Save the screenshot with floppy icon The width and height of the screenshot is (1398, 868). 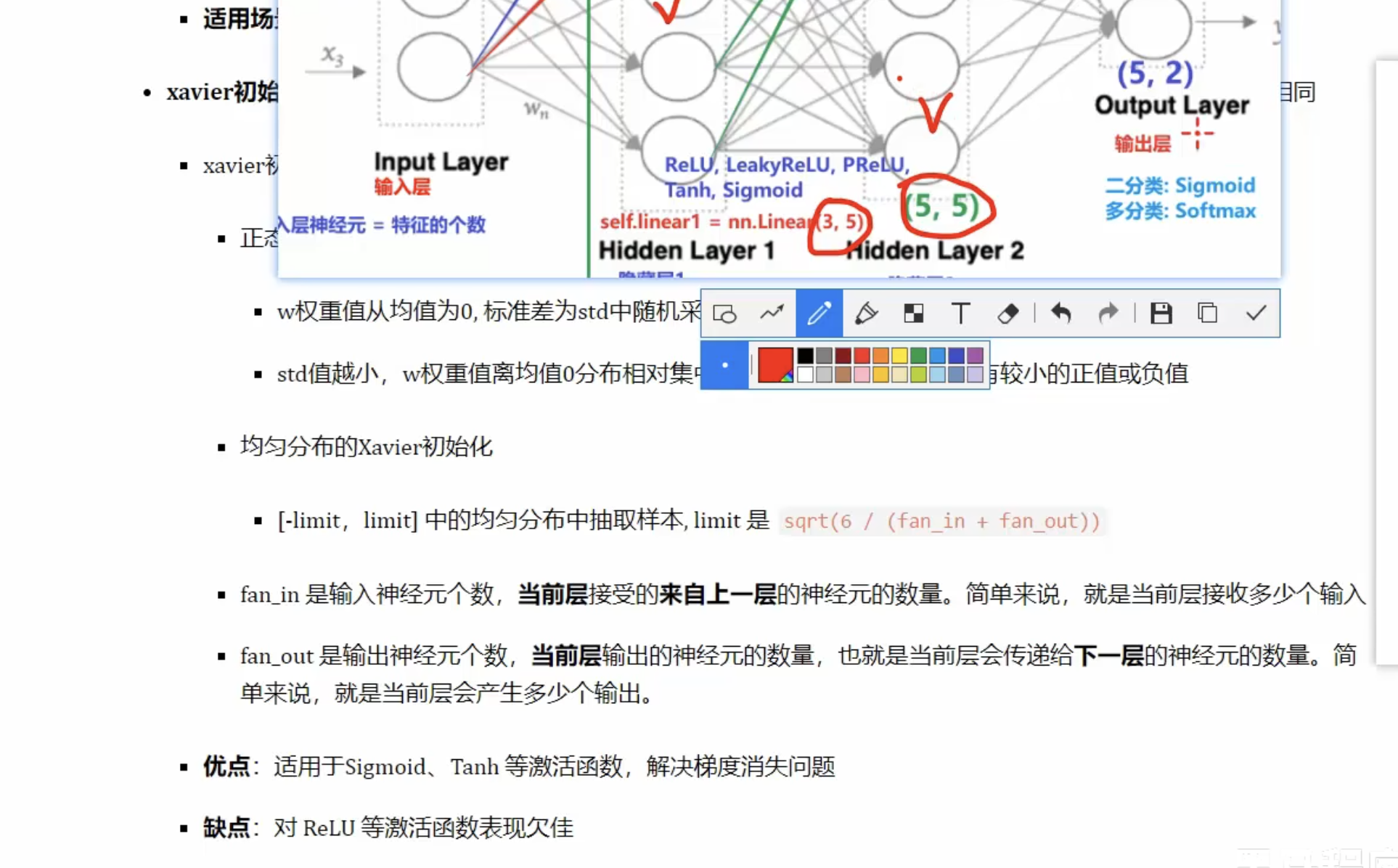click(x=1161, y=314)
